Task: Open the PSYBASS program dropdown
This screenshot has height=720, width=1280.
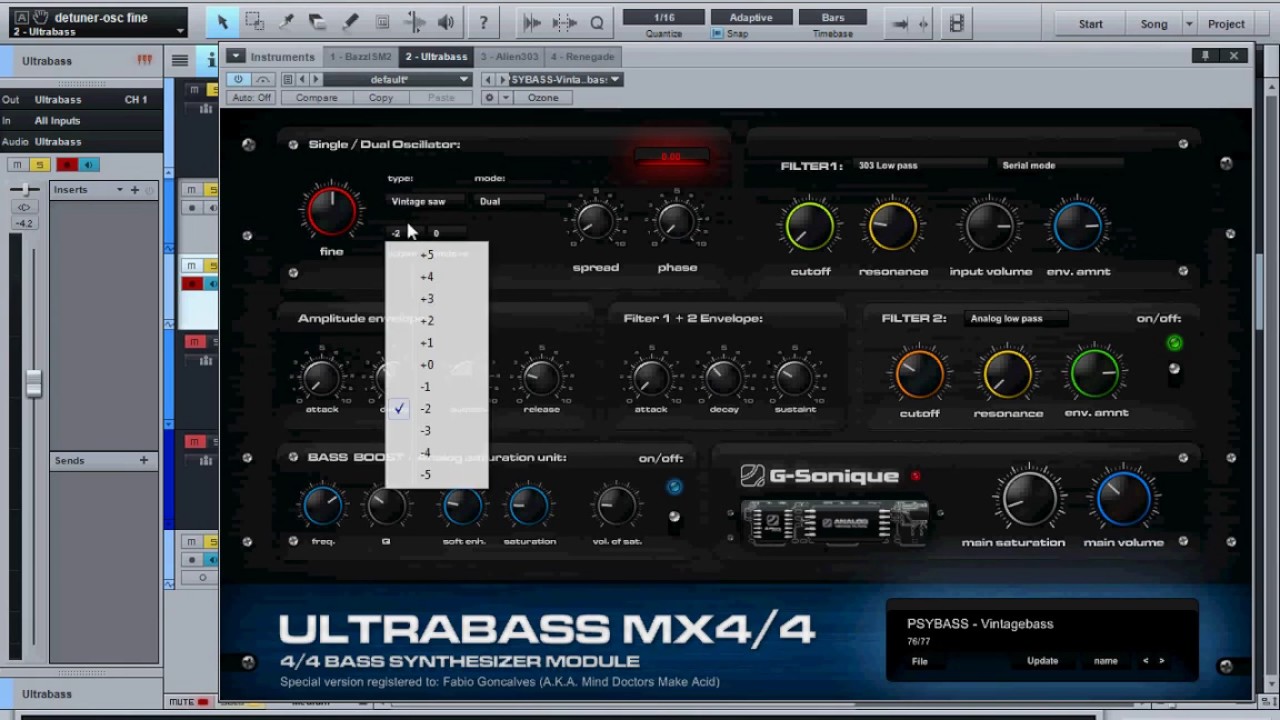Action: [x=565, y=79]
